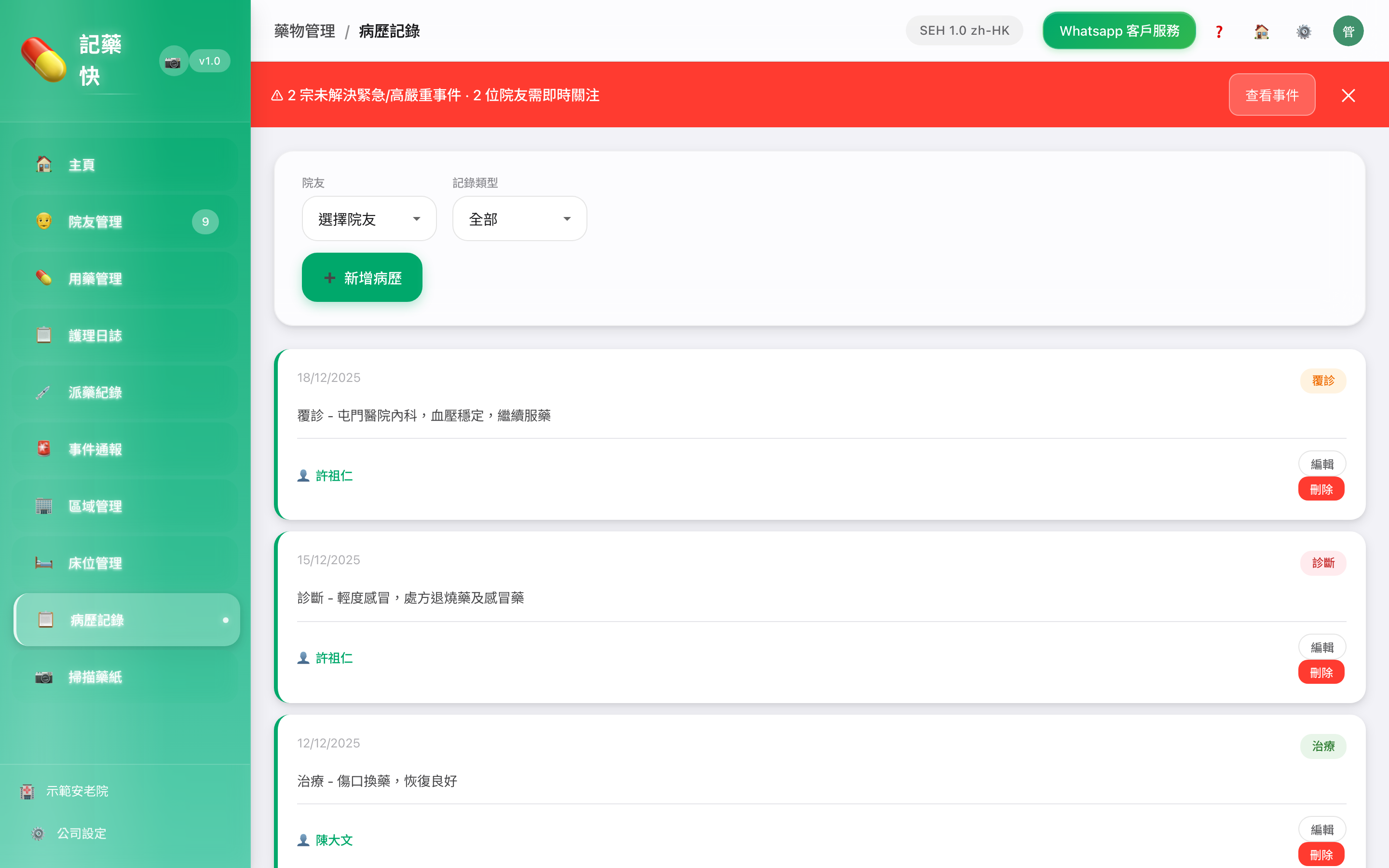The image size is (1389, 868).
Task: Delete the 12/12/2025 治療 record
Action: point(1321,855)
